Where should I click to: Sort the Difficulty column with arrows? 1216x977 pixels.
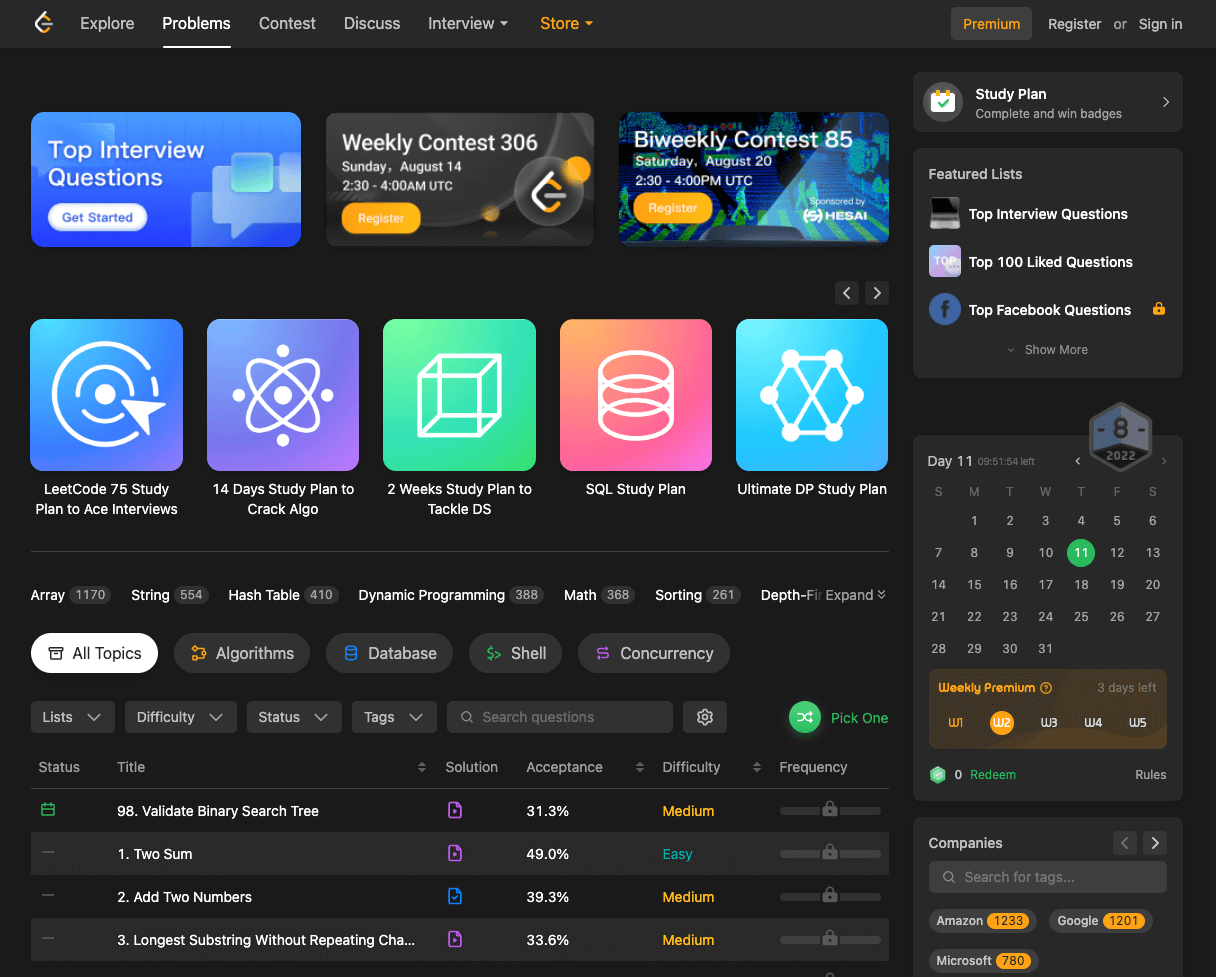pyautogui.click(x=756, y=767)
